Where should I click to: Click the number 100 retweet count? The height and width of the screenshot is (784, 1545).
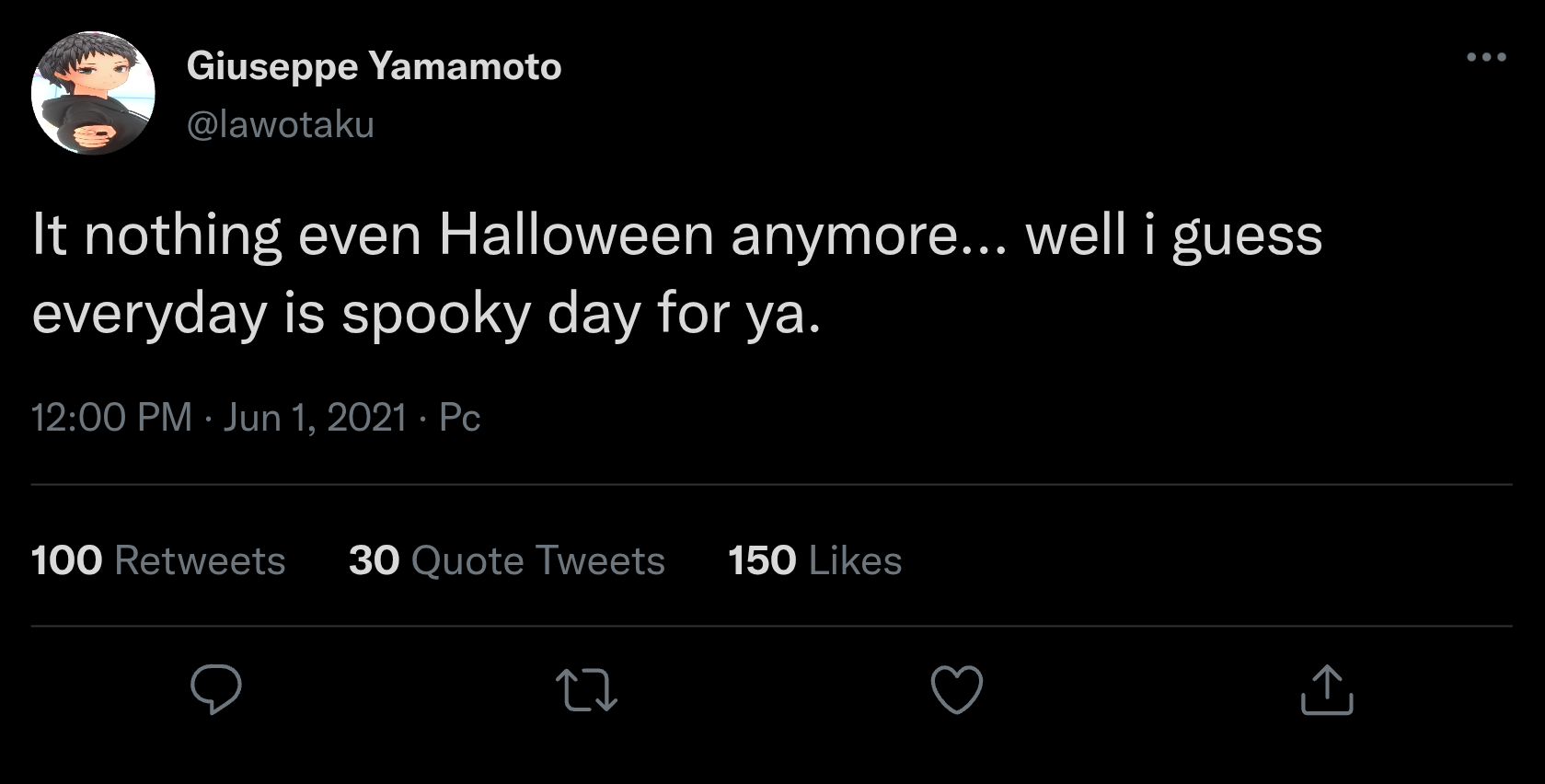point(66,560)
